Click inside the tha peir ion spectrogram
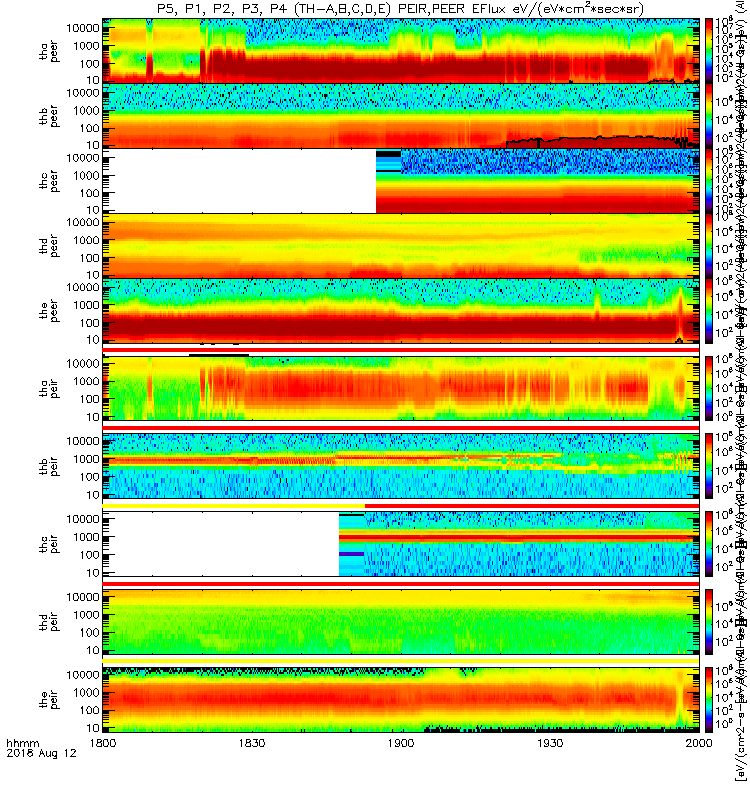The width and height of the screenshot is (750, 800). pos(401,388)
